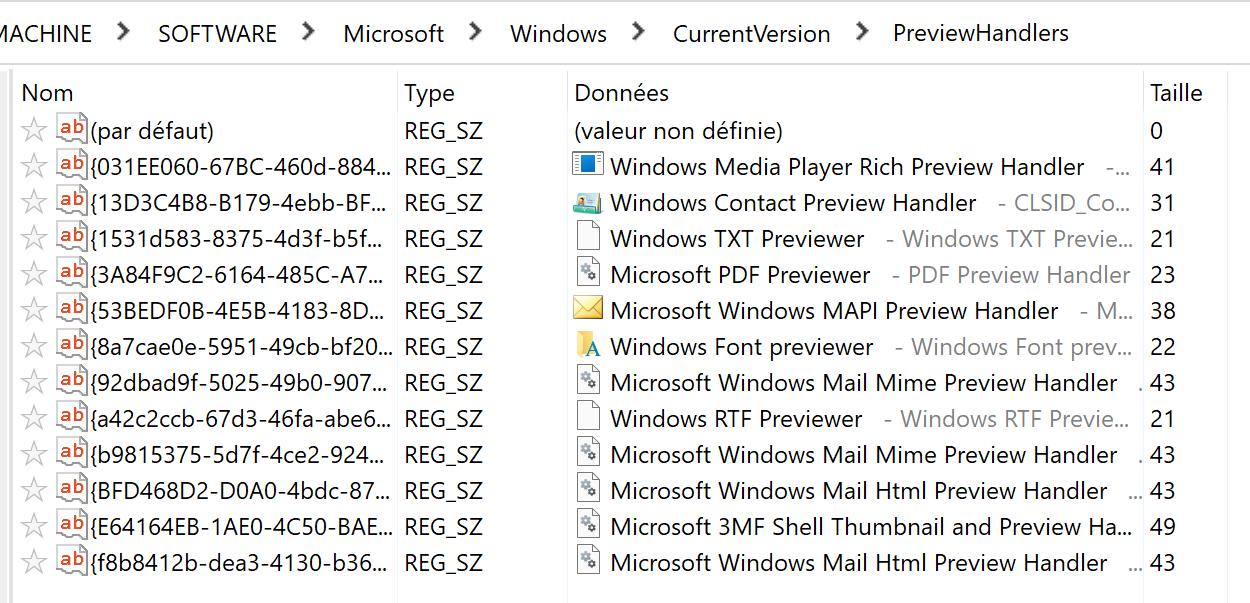
Task: Click Windows Media Player Rich Preview Handler icon
Action: (x=588, y=164)
